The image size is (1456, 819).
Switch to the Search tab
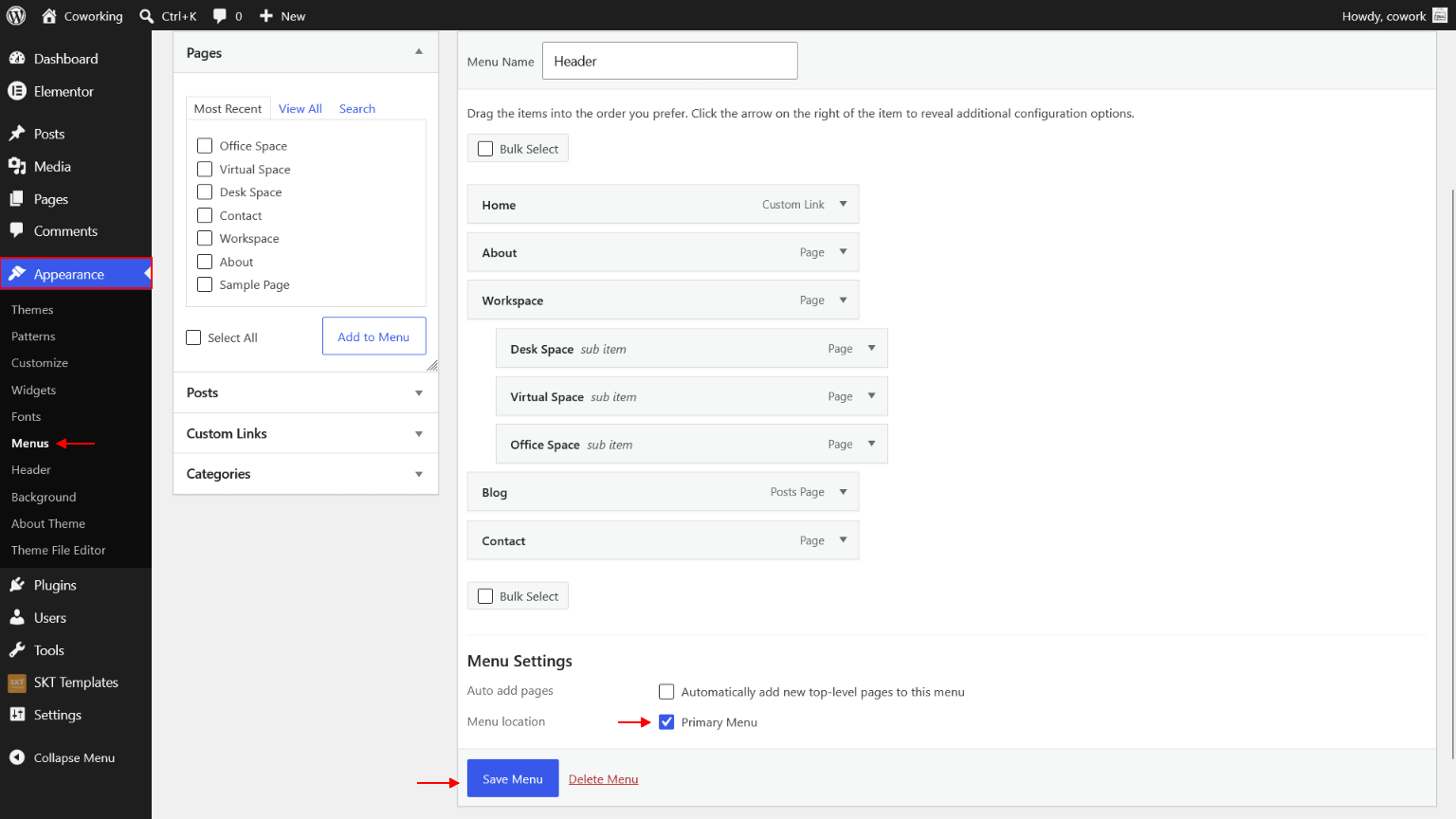[357, 109]
